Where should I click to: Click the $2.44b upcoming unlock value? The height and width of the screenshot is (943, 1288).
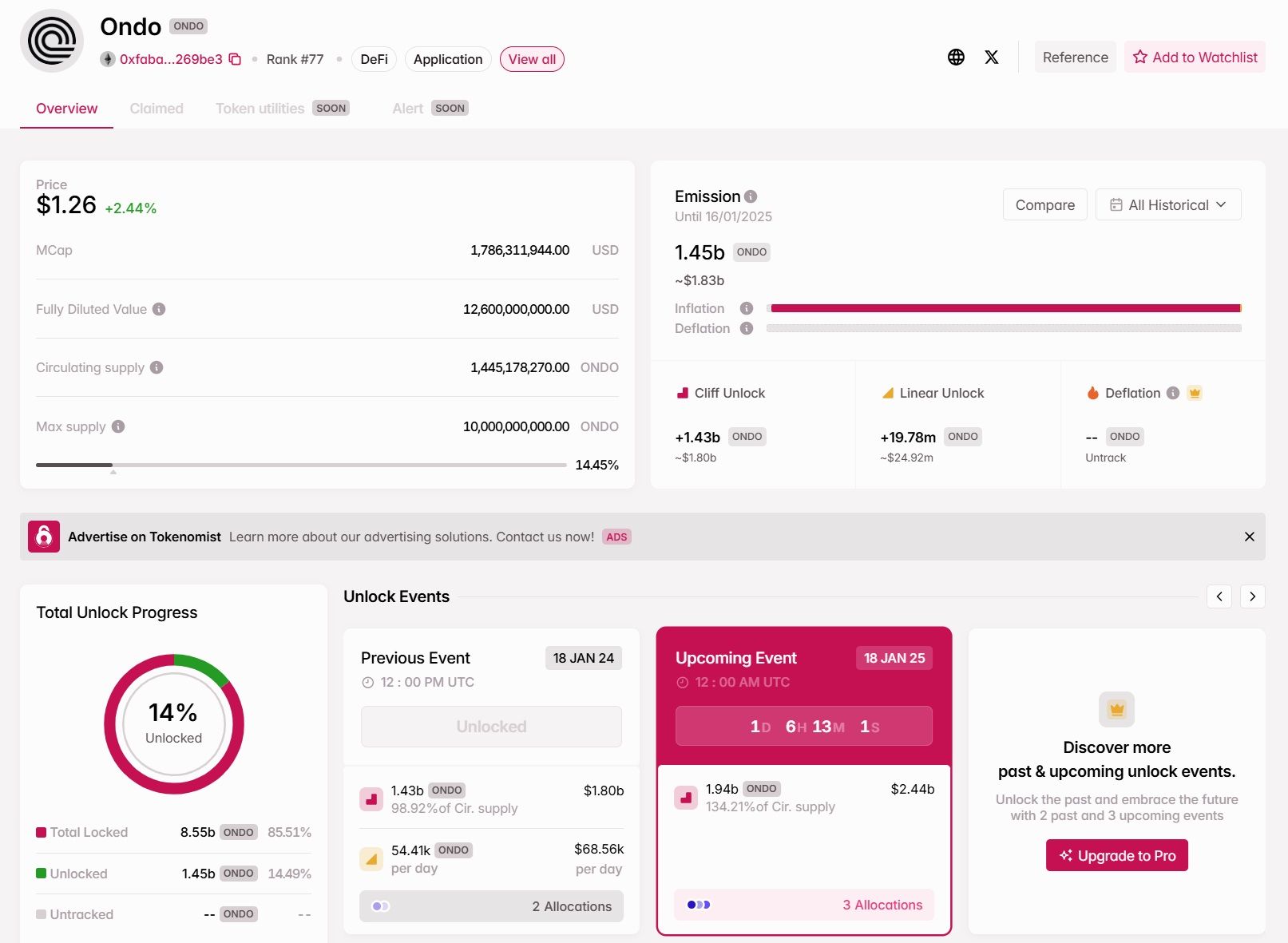pos(913,789)
